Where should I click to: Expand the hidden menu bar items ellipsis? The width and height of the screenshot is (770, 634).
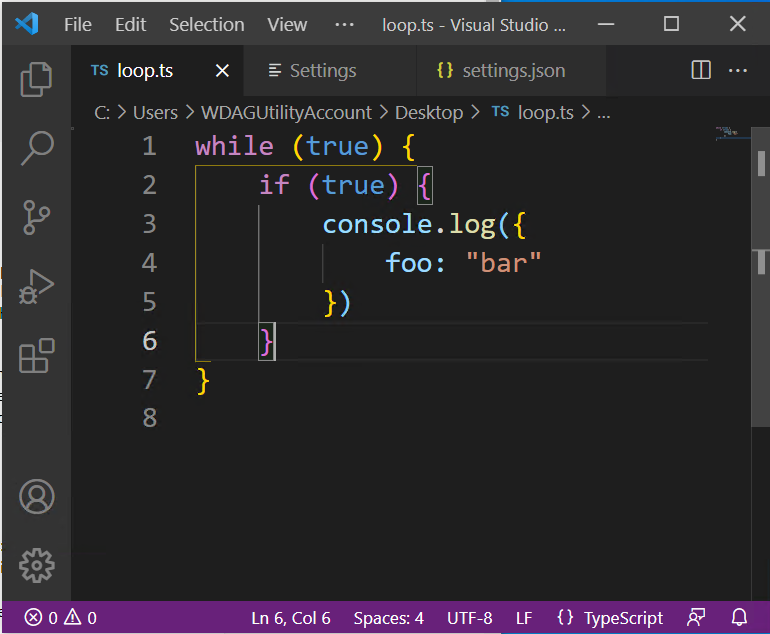coord(344,24)
